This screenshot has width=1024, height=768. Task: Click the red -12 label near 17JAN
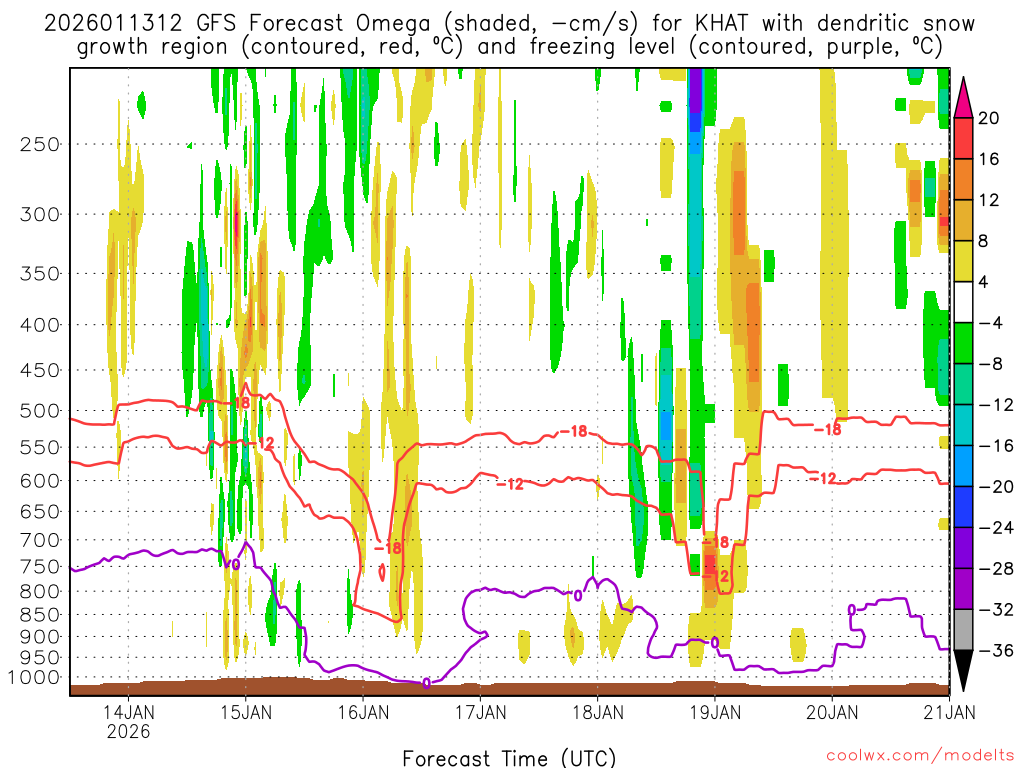[510, 484]
